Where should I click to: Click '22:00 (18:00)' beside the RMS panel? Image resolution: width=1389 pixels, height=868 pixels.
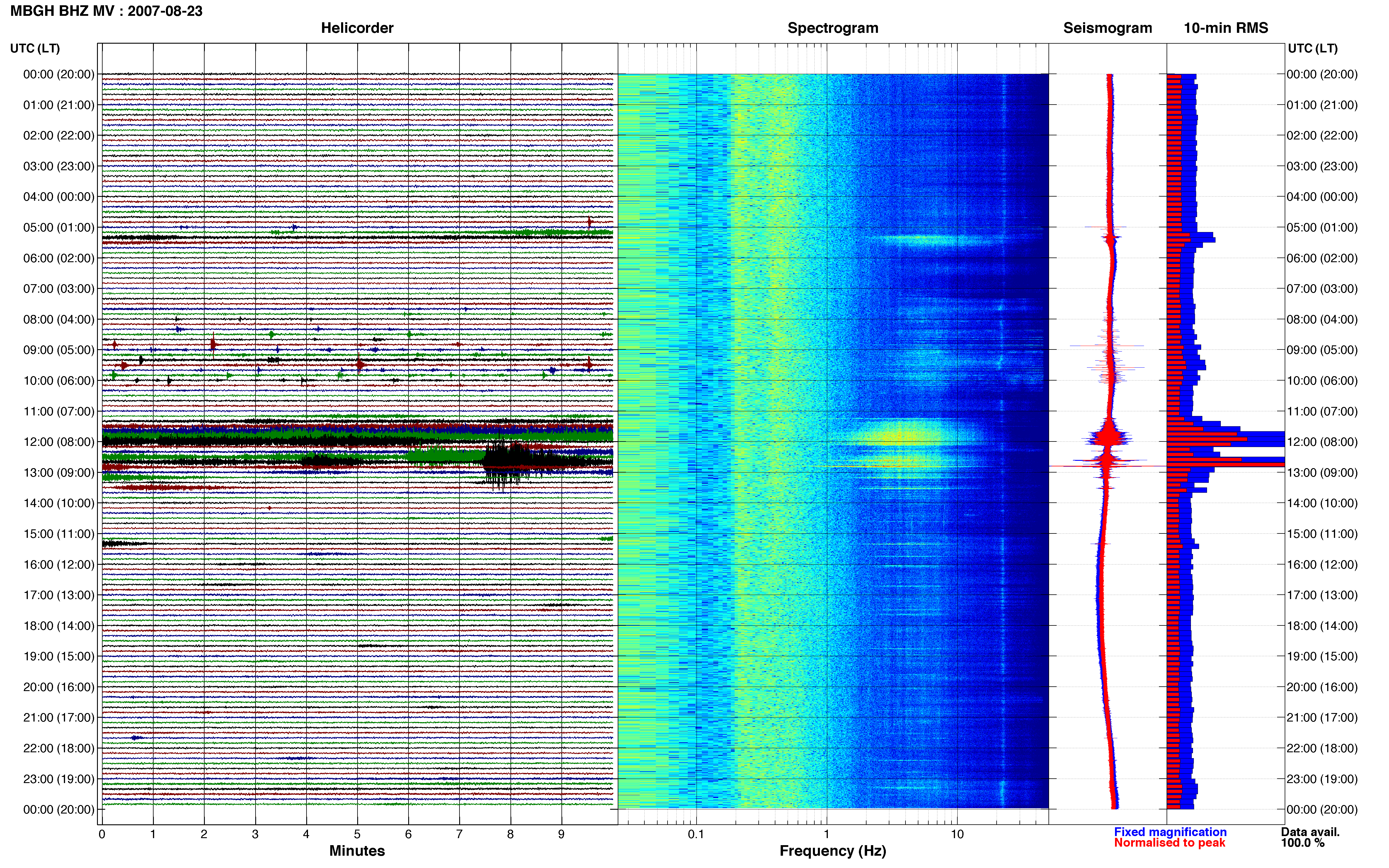pyautogui.click(x=1322, y=748)
